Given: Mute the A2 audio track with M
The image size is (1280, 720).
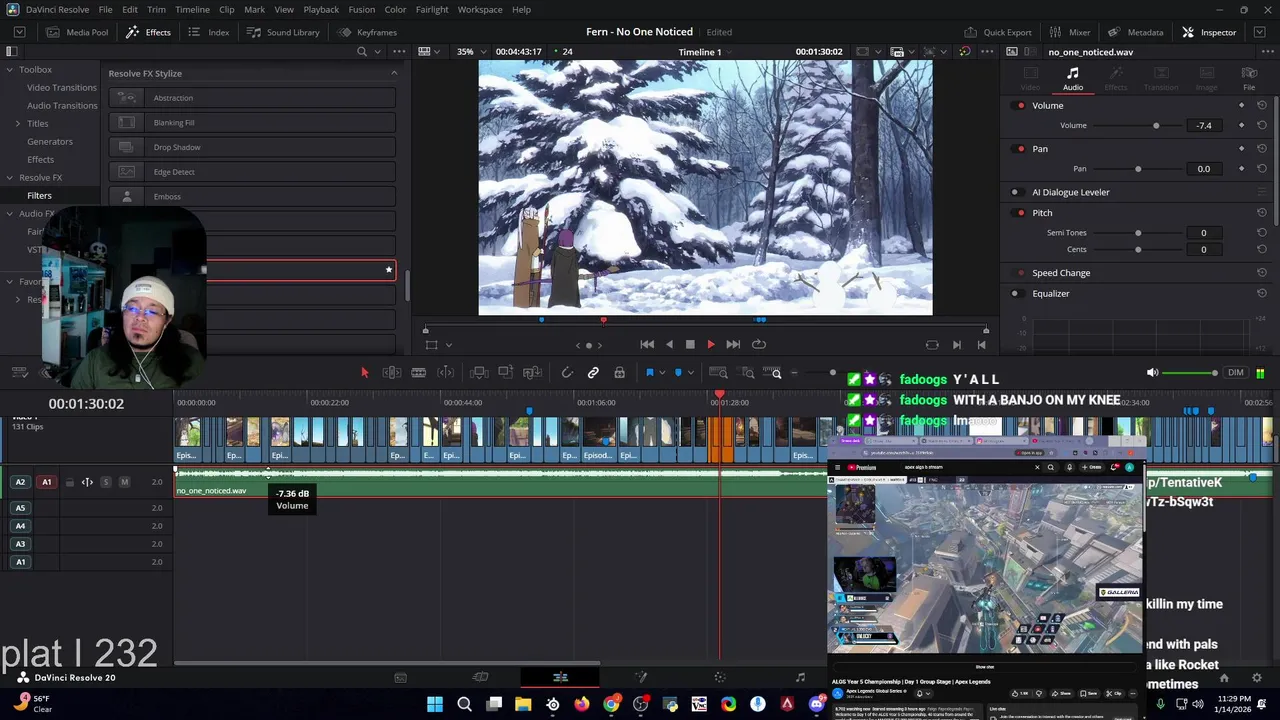Looking at the screenshot, I should pos(124,482).
